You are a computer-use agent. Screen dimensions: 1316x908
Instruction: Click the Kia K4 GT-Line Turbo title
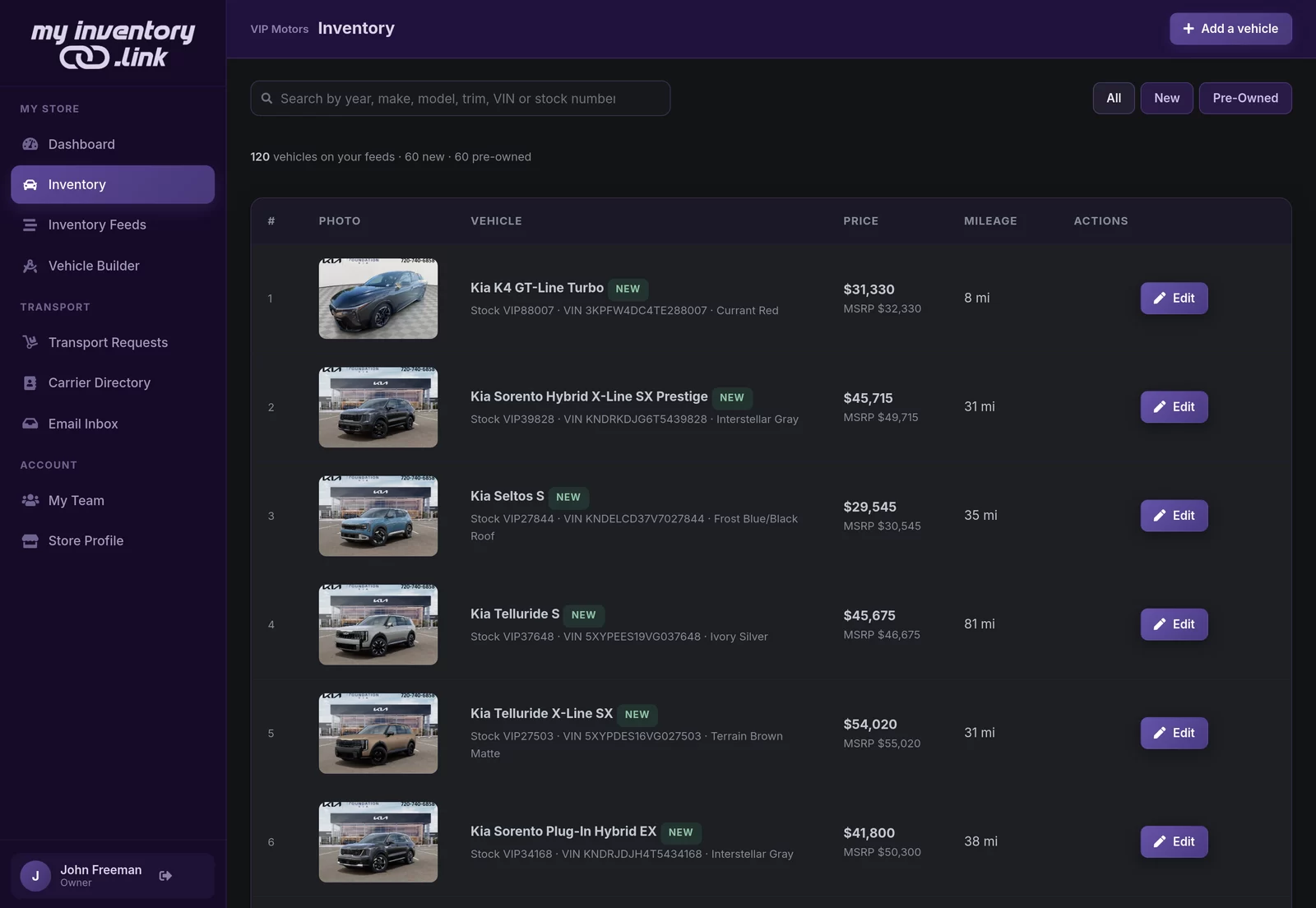click(537, 288)
